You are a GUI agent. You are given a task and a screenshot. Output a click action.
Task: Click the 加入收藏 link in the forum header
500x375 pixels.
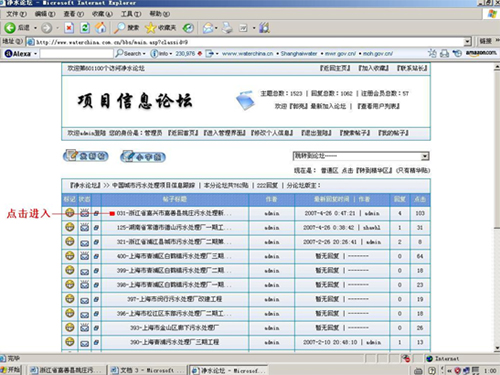[373, 68]
